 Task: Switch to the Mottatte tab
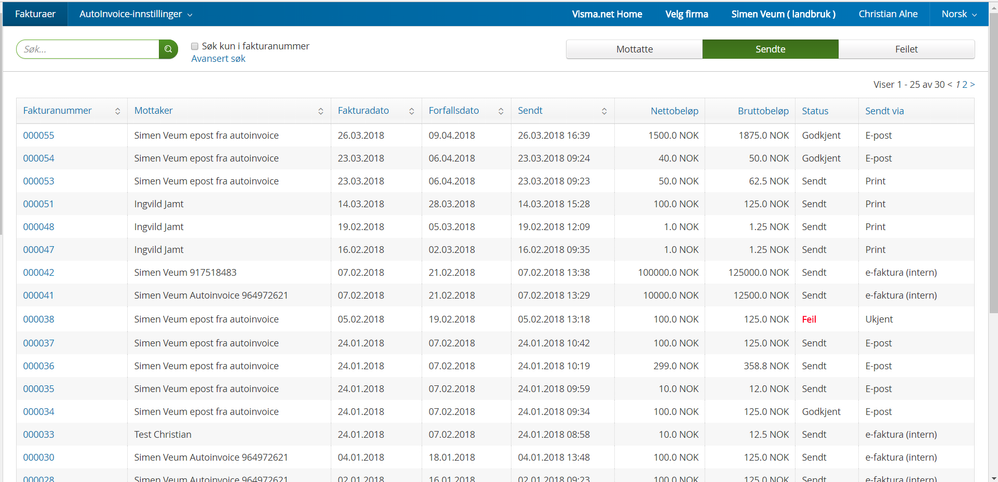tap(634, 49)
